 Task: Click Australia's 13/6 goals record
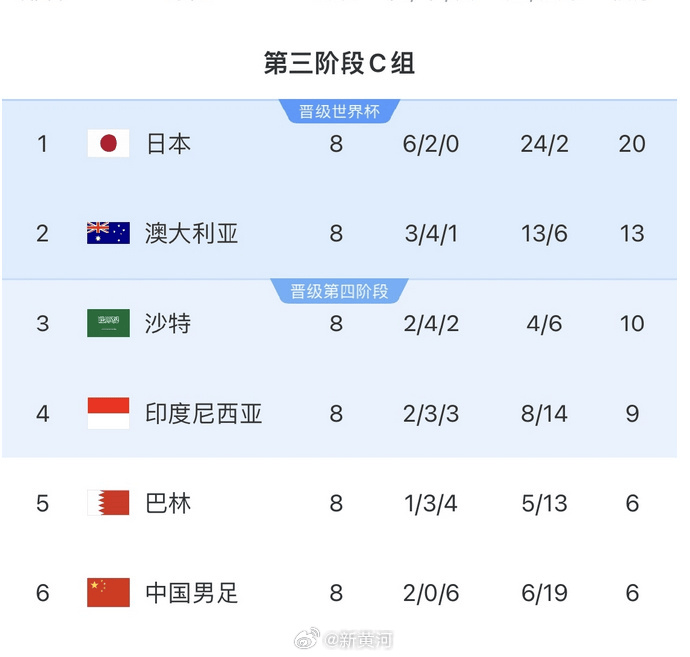(544, 234)
